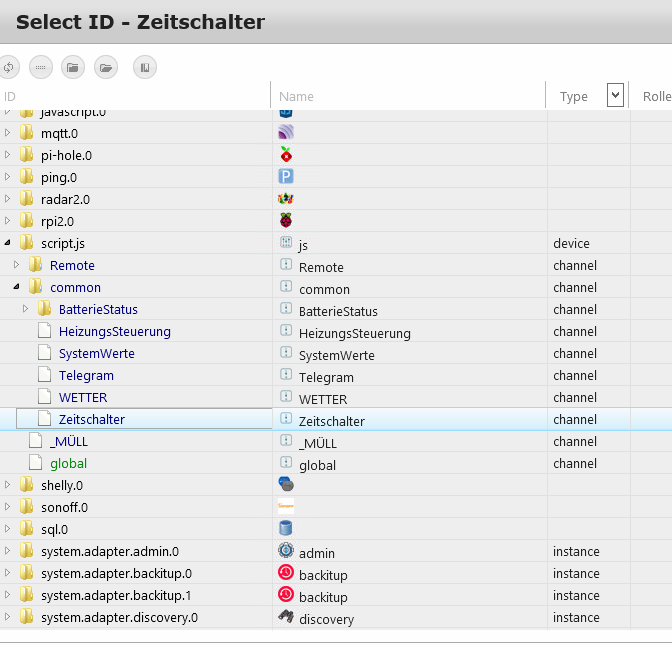Click the blue ping adapter icon

click(x=286, y=177)
